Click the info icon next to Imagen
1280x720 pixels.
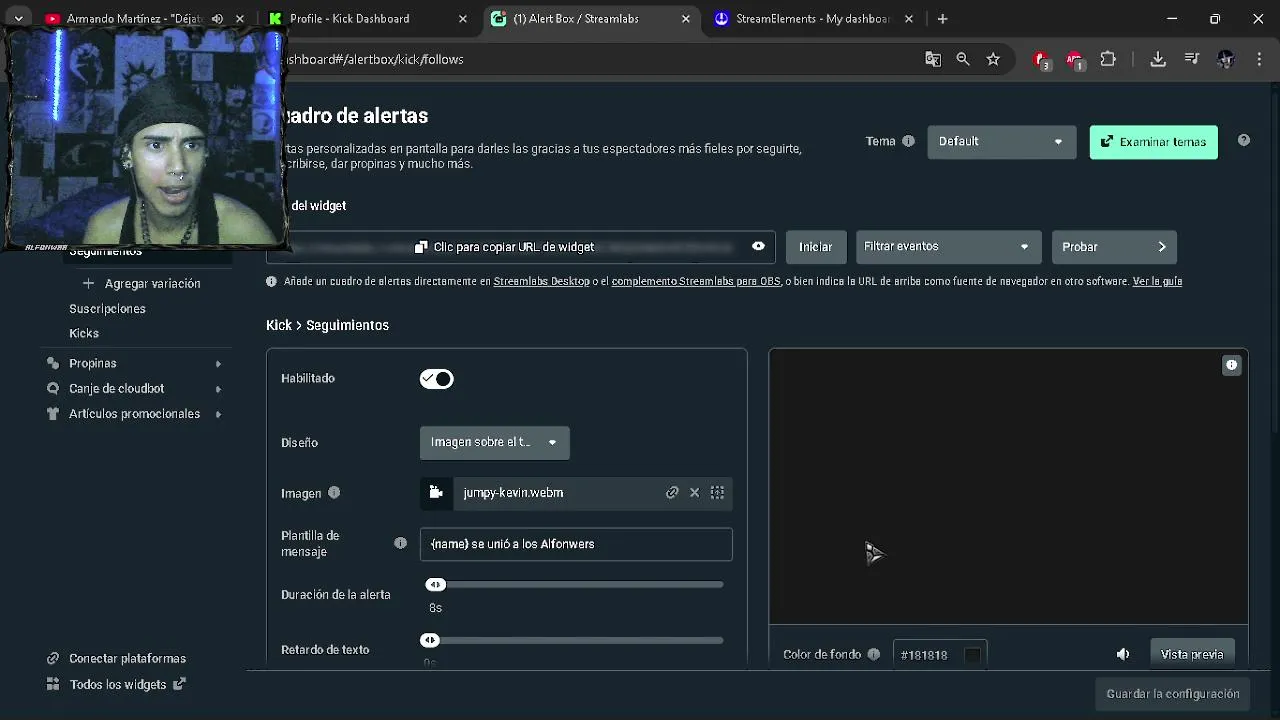coord(334,492)
